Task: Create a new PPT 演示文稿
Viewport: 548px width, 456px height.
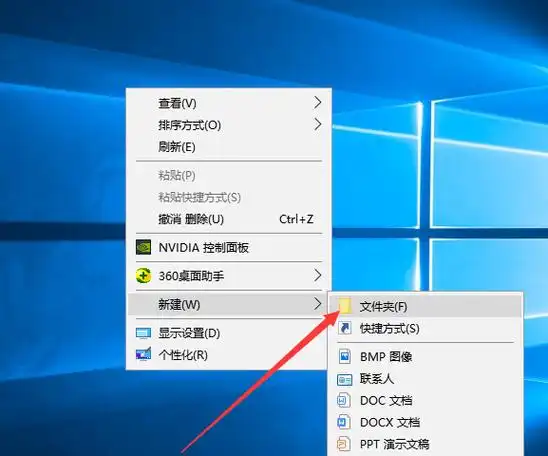Action: (425, 444)
